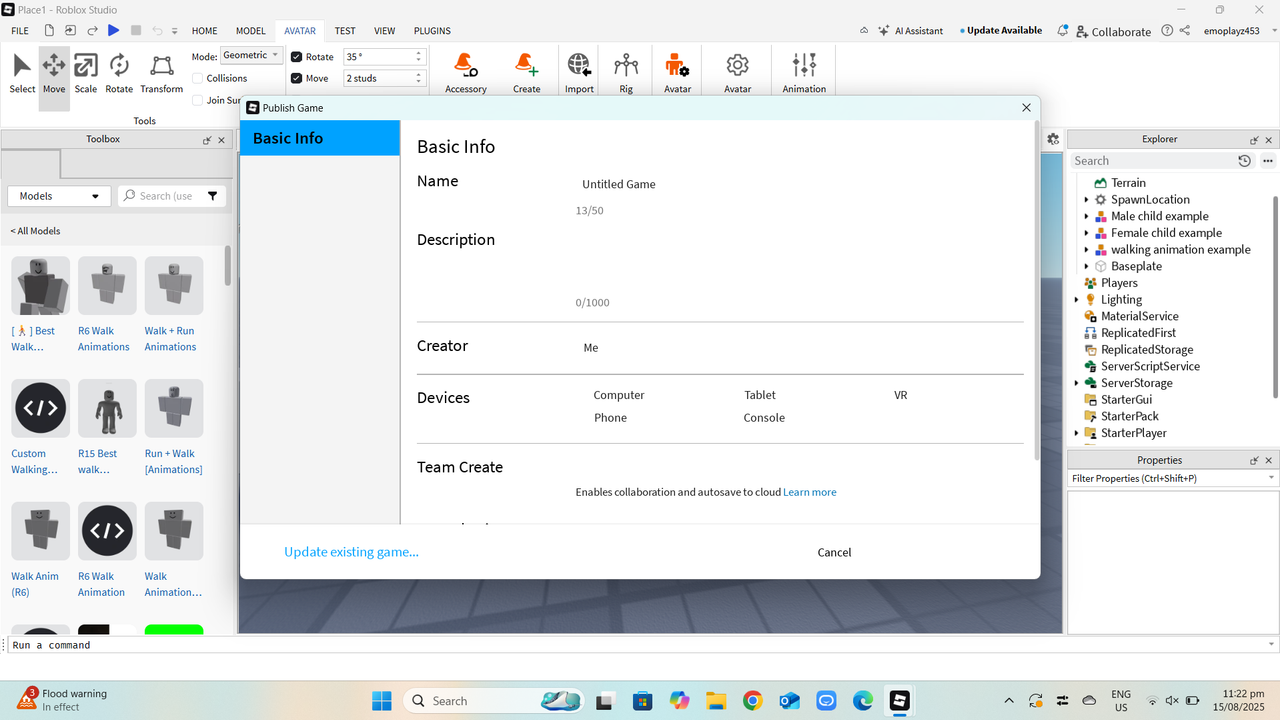
Task: Switch to the TEST tab
Action: coord(345,31)
